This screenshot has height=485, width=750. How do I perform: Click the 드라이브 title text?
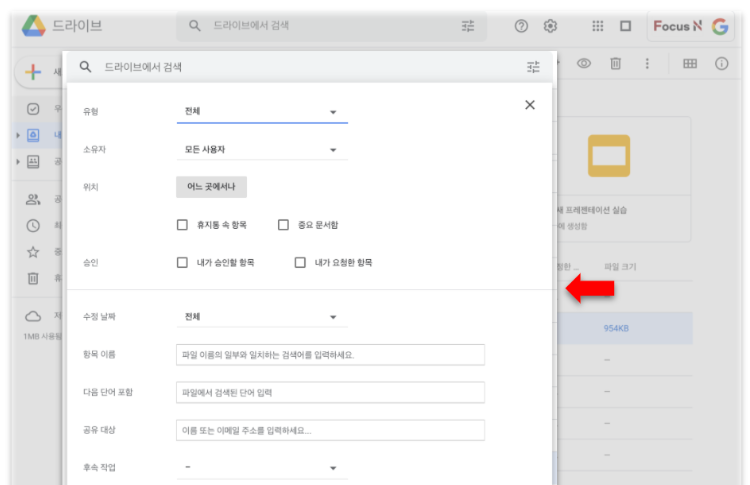[77, 25]
